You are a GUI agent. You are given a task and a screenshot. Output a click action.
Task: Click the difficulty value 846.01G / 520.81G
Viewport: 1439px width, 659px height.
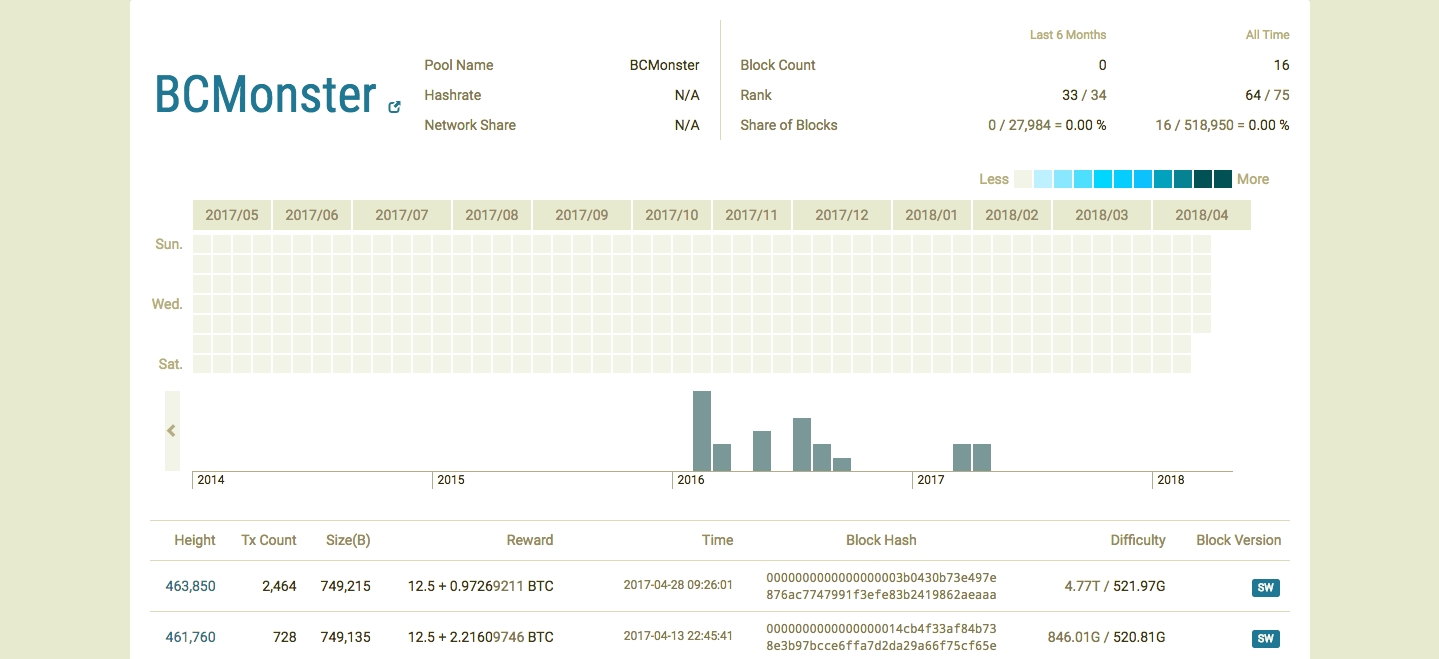tap(1107, 637)
